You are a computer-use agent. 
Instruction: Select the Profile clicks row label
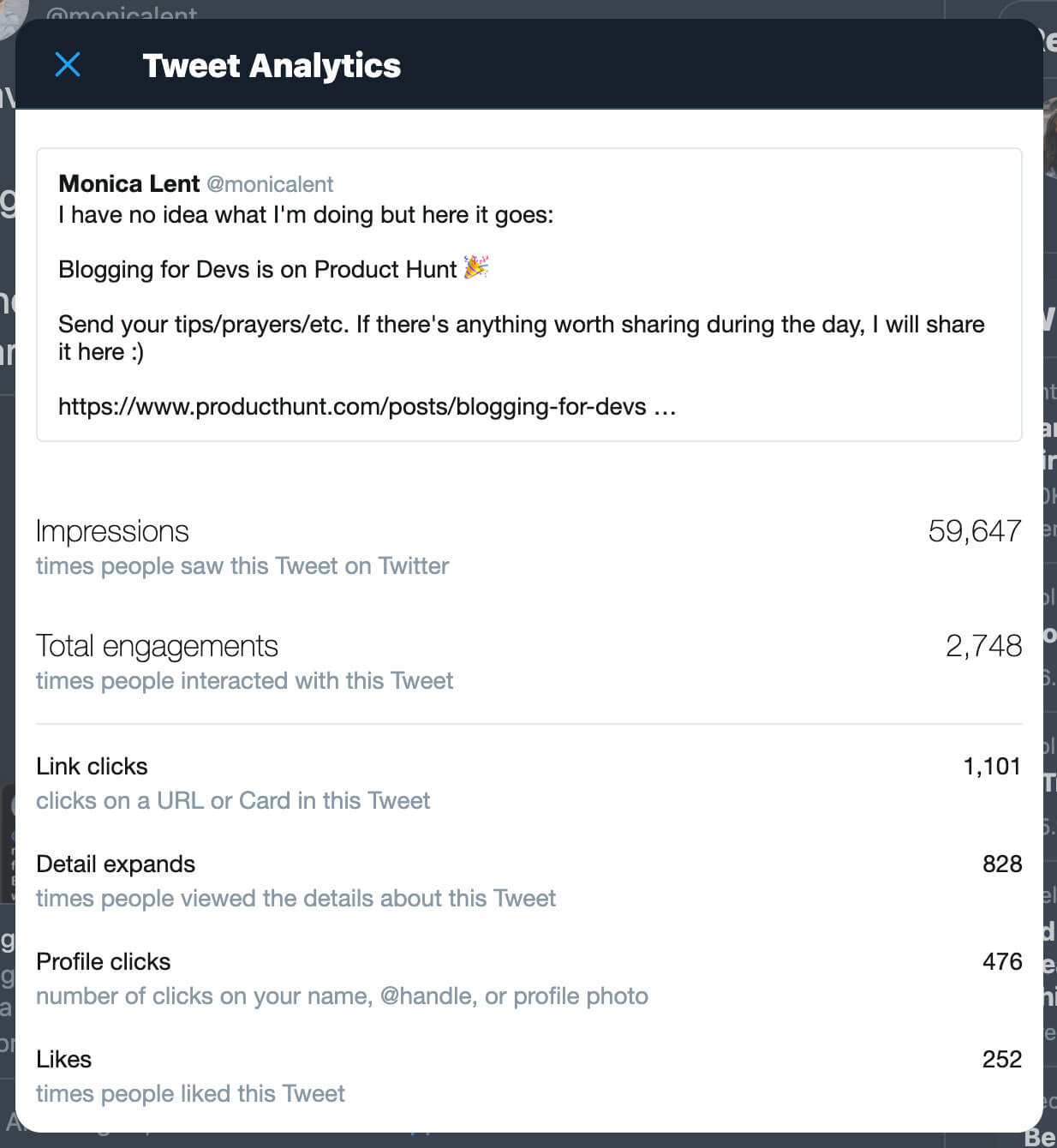[103, 961]
